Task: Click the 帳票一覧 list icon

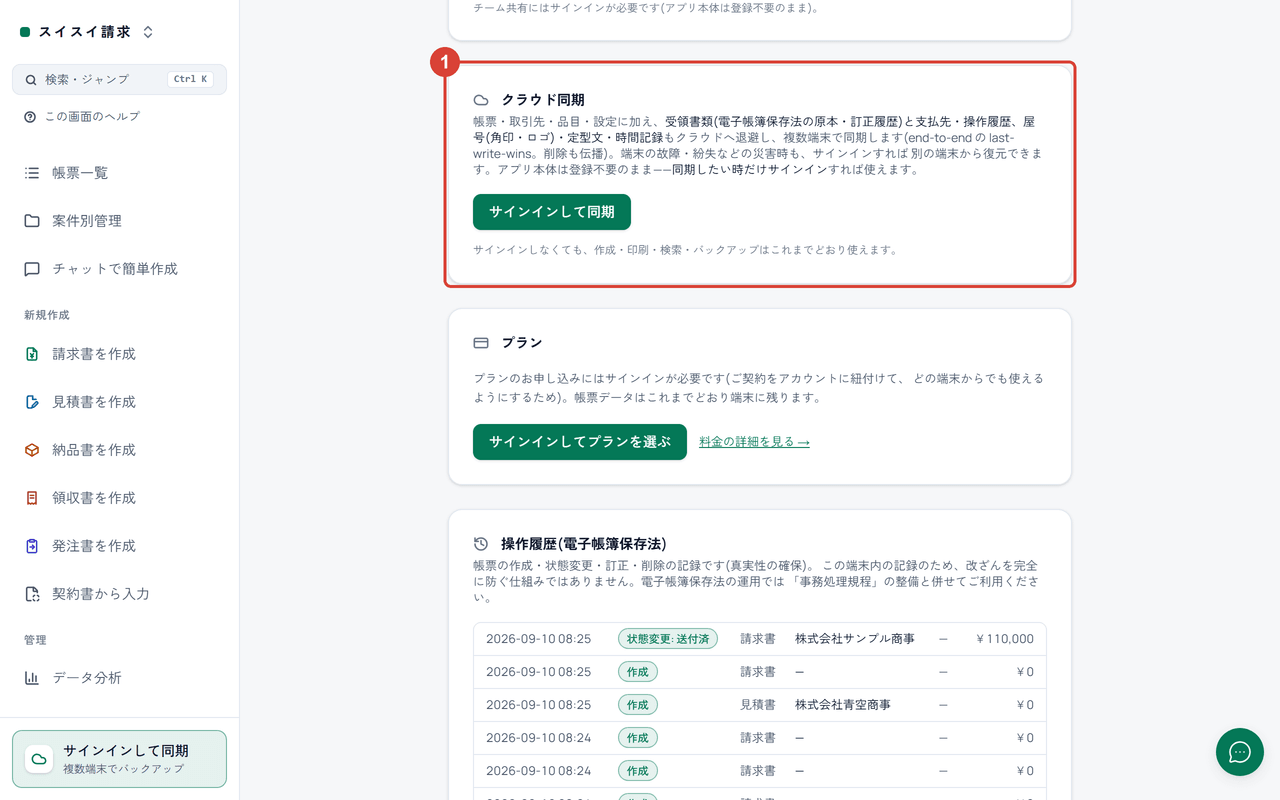Action: click(x=32, y=173)
